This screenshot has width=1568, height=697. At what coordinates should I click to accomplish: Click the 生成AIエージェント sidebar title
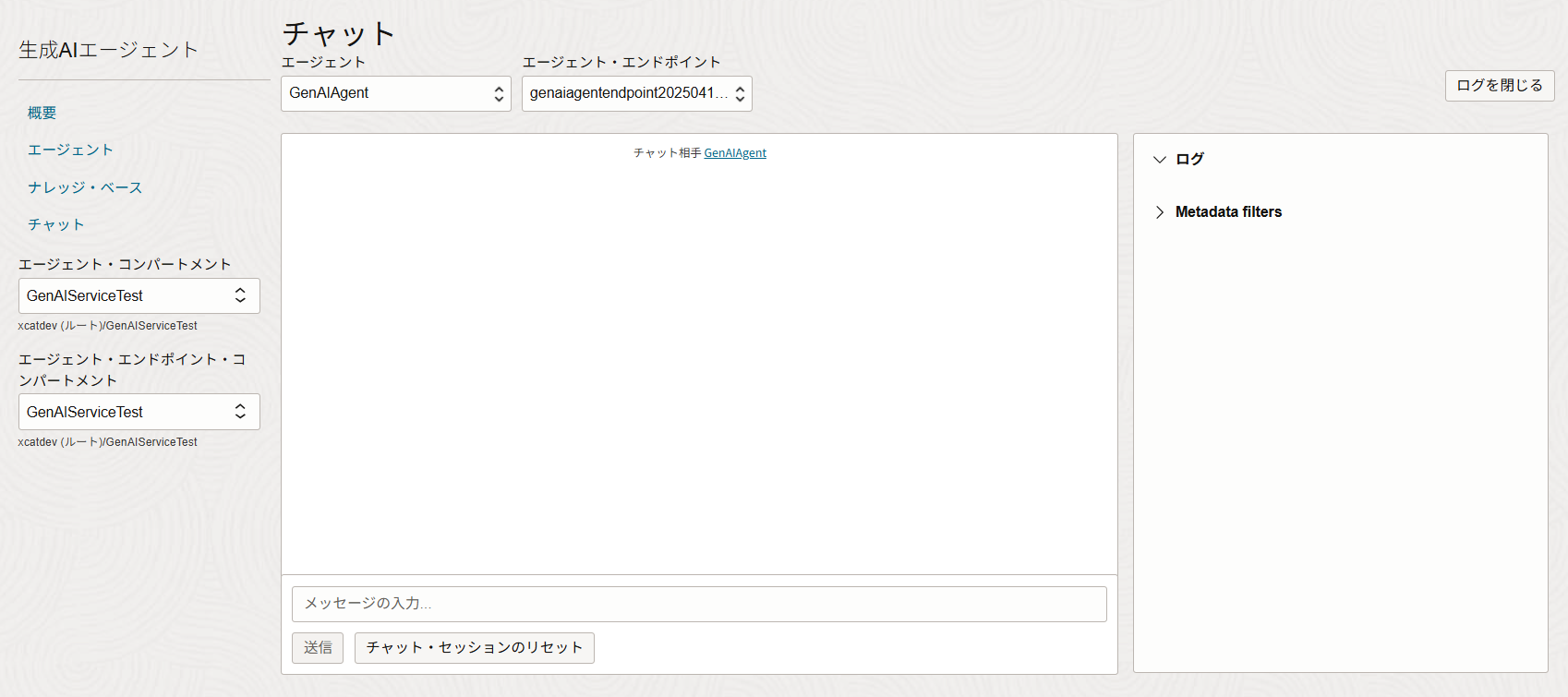click(108, 50)
